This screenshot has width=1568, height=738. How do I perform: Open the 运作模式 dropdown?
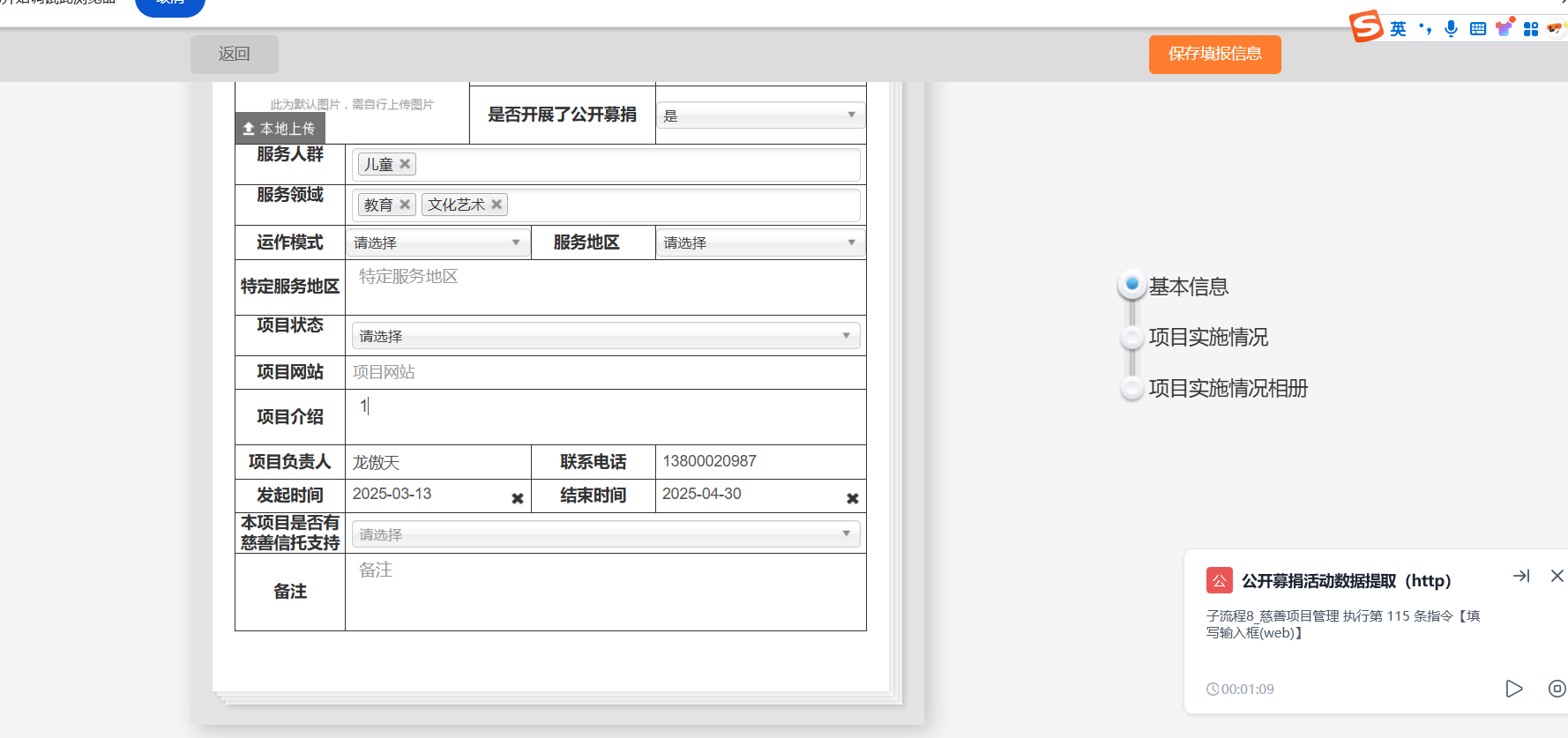(437, 242)
